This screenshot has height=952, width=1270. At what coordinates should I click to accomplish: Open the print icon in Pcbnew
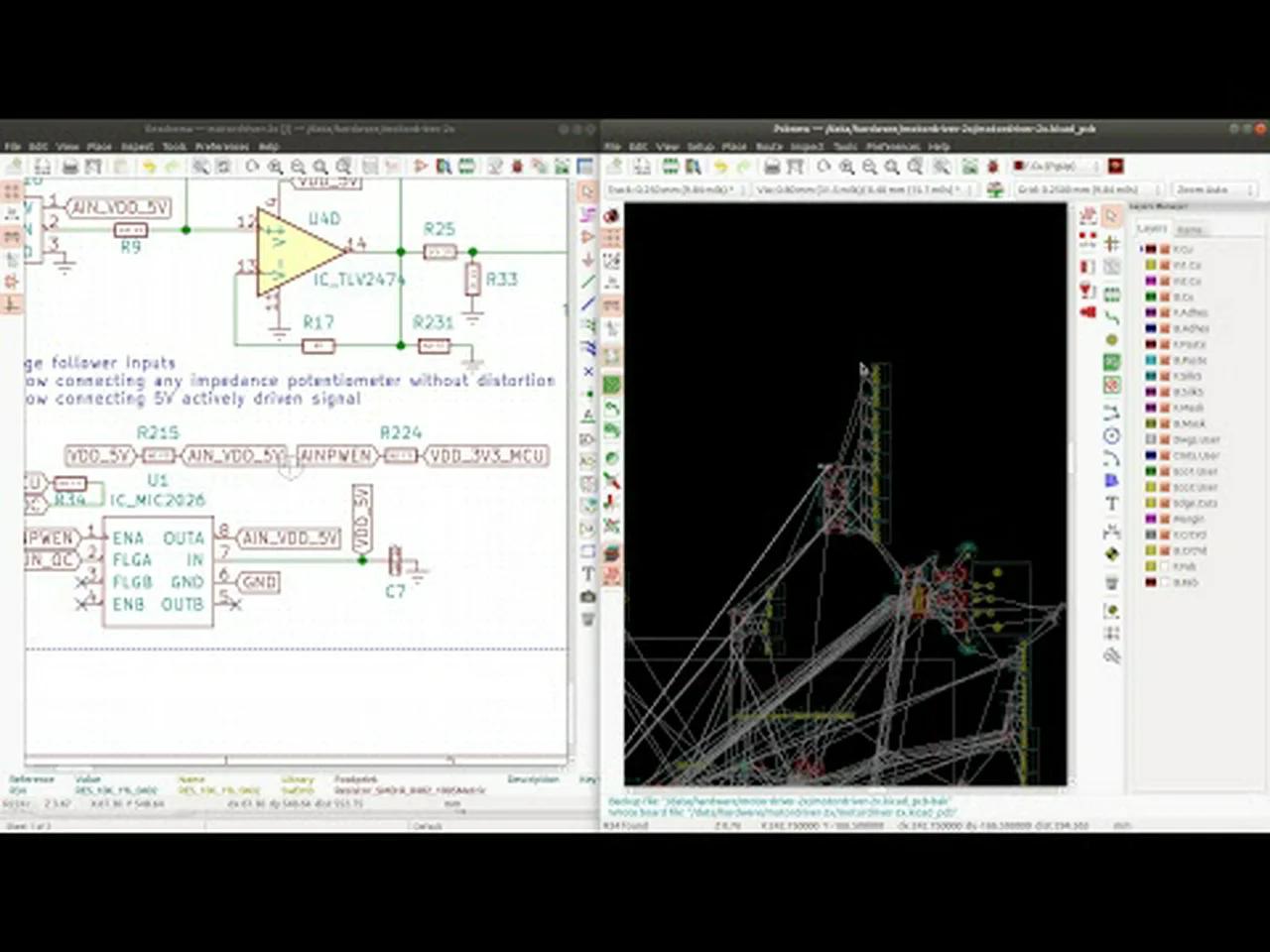click(x=772, y=166)
